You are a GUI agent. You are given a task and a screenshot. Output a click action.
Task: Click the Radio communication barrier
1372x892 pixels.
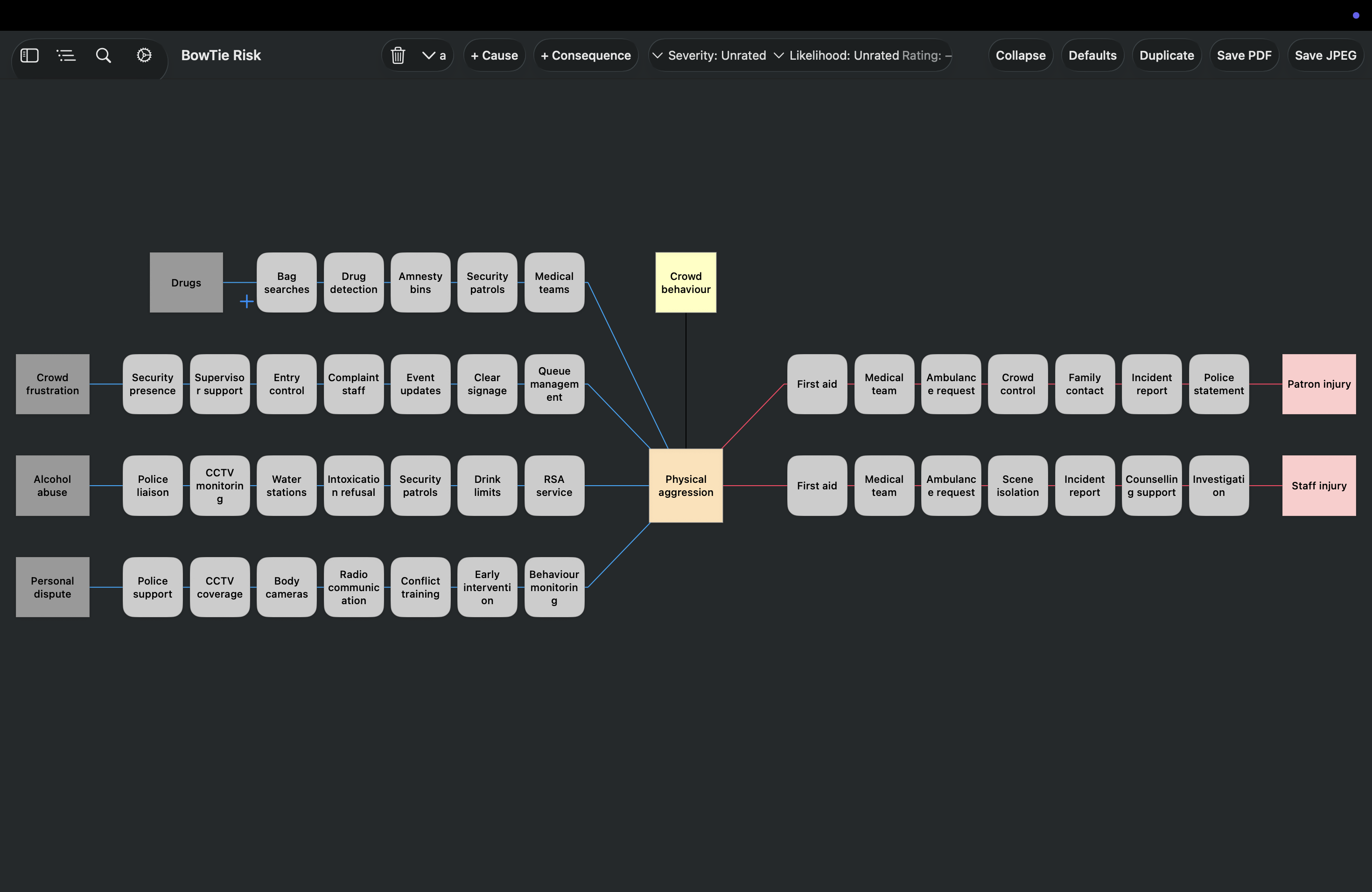(x=353, y=586)
